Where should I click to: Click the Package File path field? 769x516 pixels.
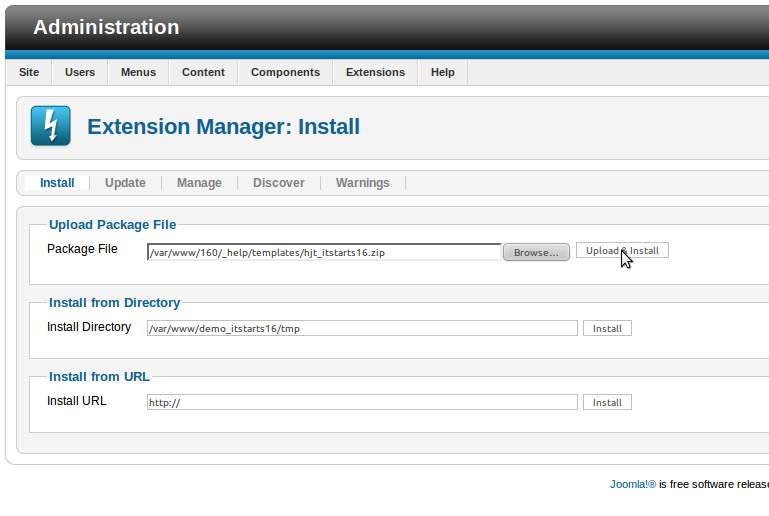pos(324,252)
